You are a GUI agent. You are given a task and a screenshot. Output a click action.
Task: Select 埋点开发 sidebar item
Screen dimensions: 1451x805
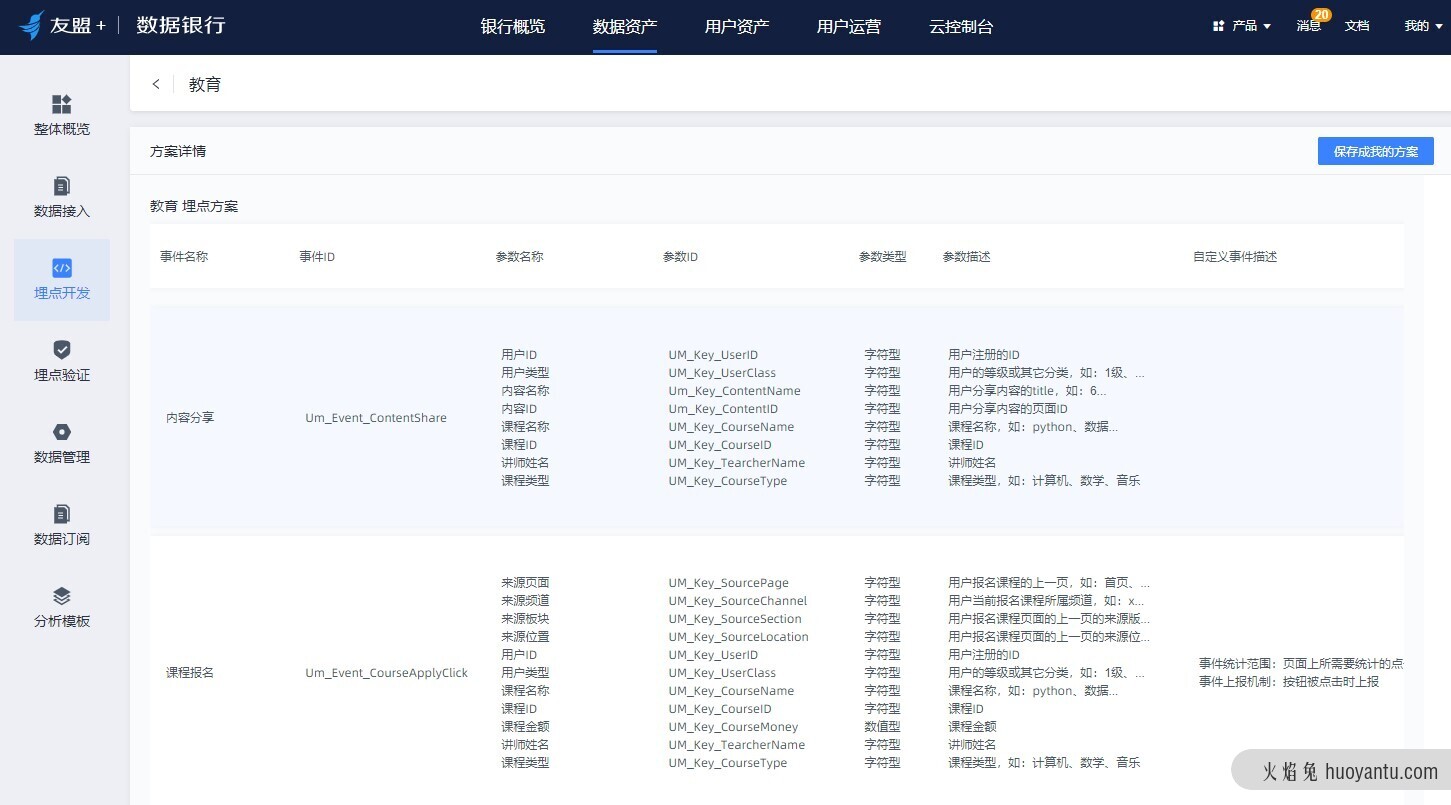[x=62, y=280]
